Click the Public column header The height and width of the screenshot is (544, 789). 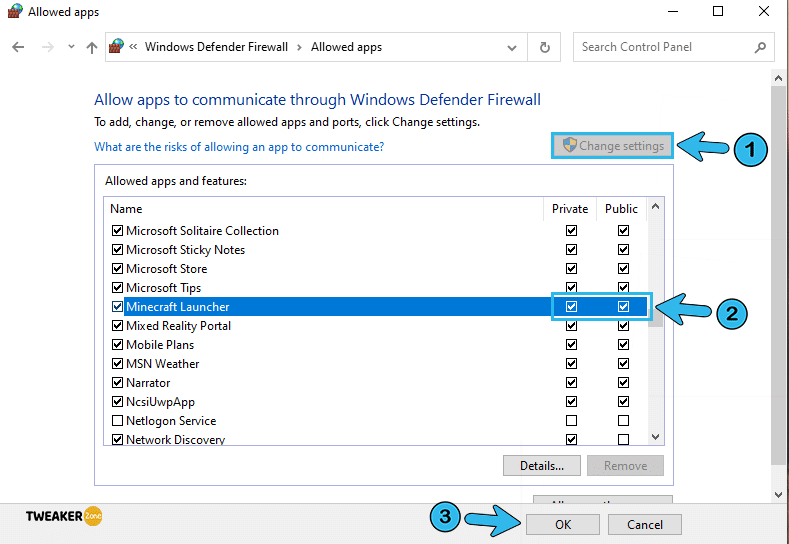pos(621,209)
